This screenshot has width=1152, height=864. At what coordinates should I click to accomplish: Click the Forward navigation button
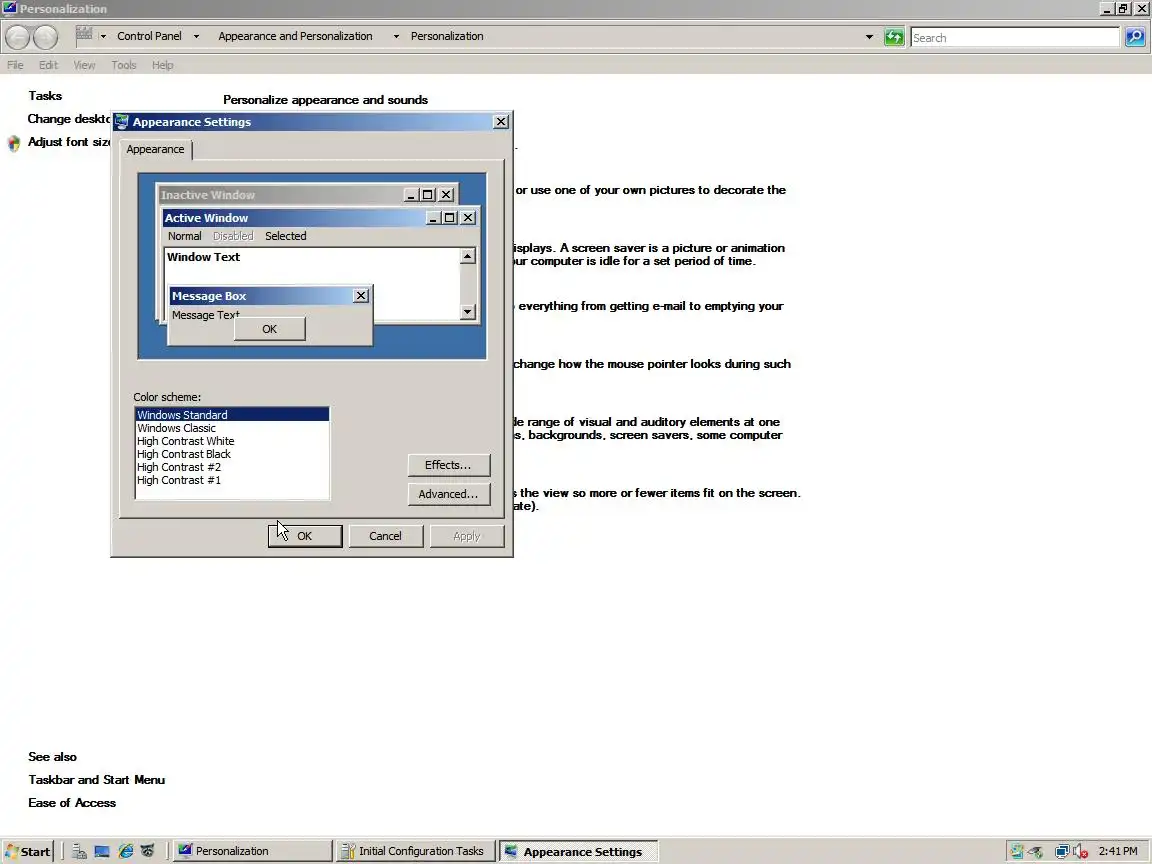[46, 37]
